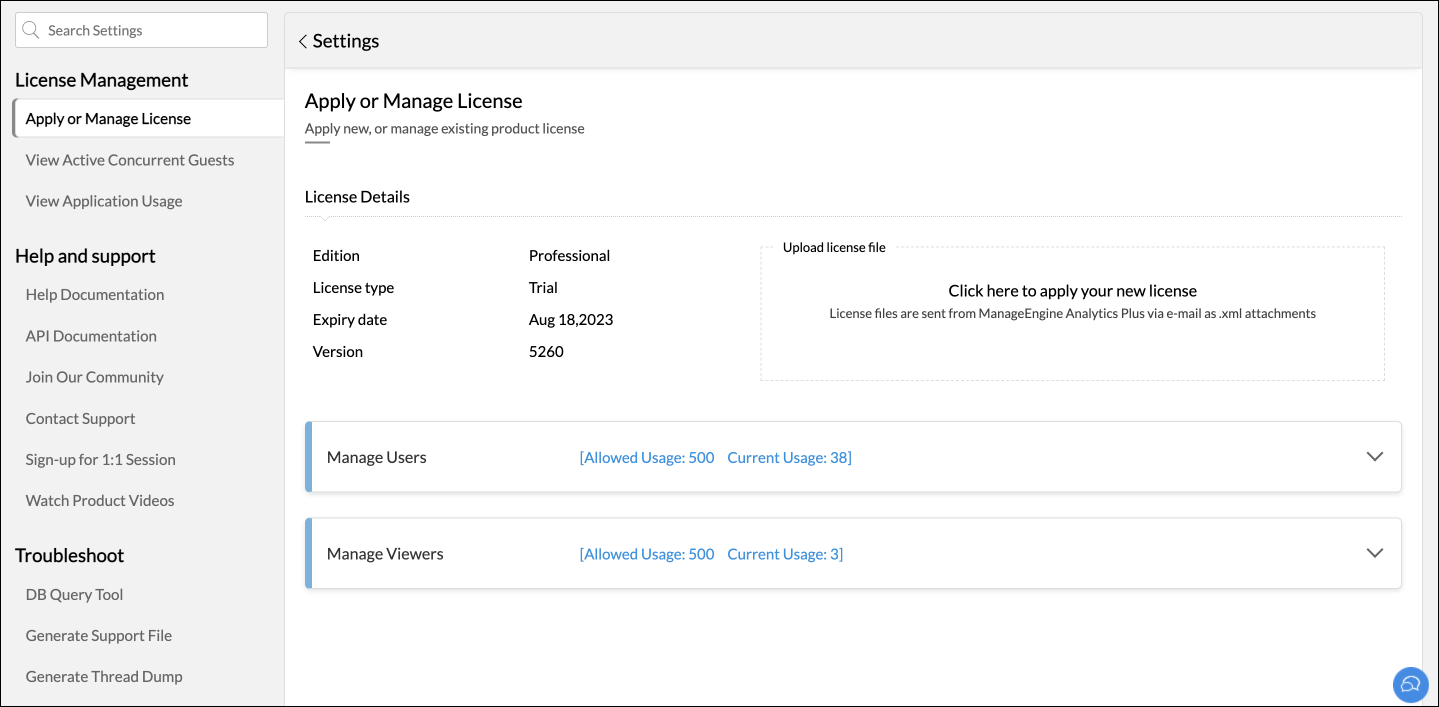
Task: Select Generate Support File
Action: 99,636
